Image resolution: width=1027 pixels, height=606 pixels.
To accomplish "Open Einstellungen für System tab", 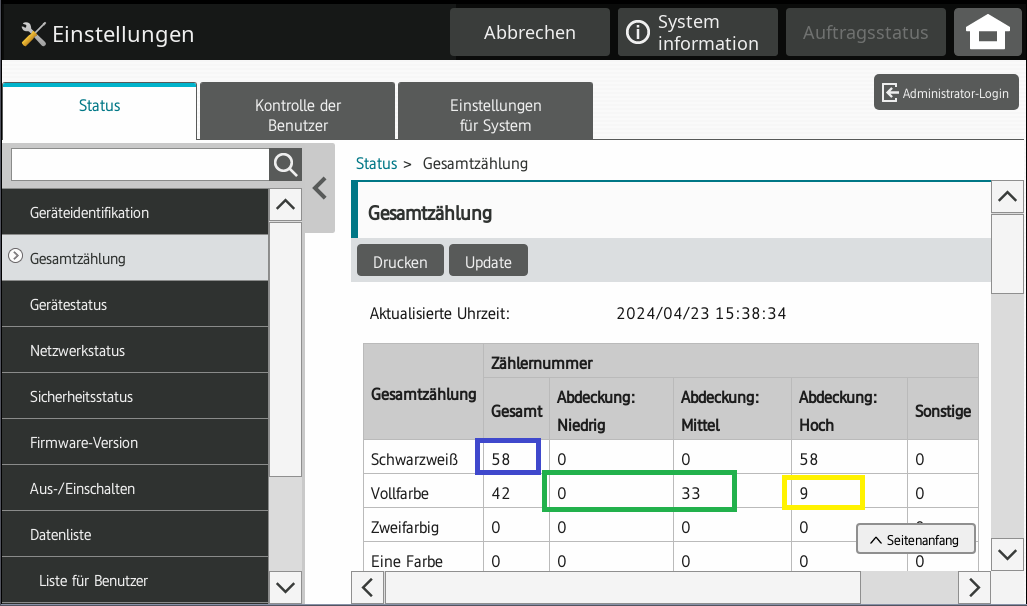I will tap(495, 115).
